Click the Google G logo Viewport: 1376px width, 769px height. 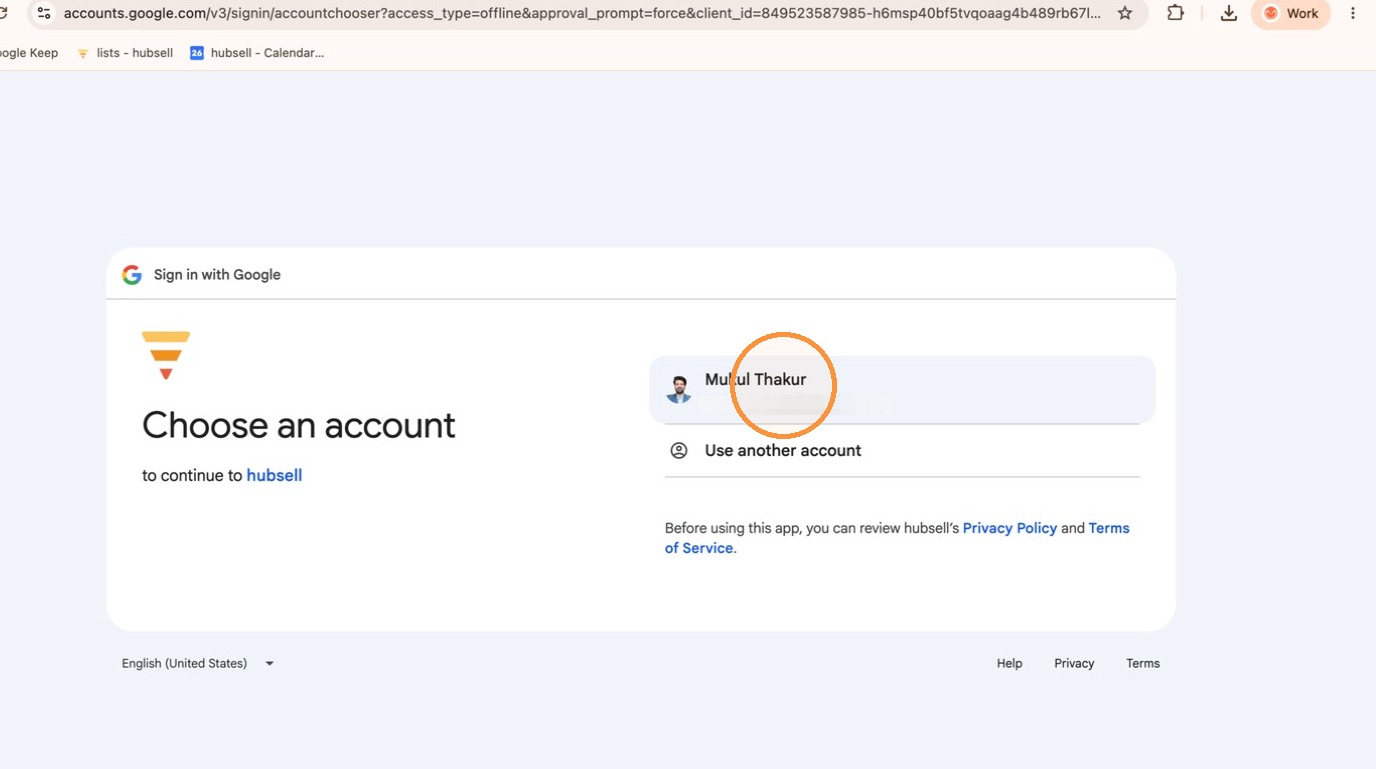pyautogui.click(x=132, y=275)
